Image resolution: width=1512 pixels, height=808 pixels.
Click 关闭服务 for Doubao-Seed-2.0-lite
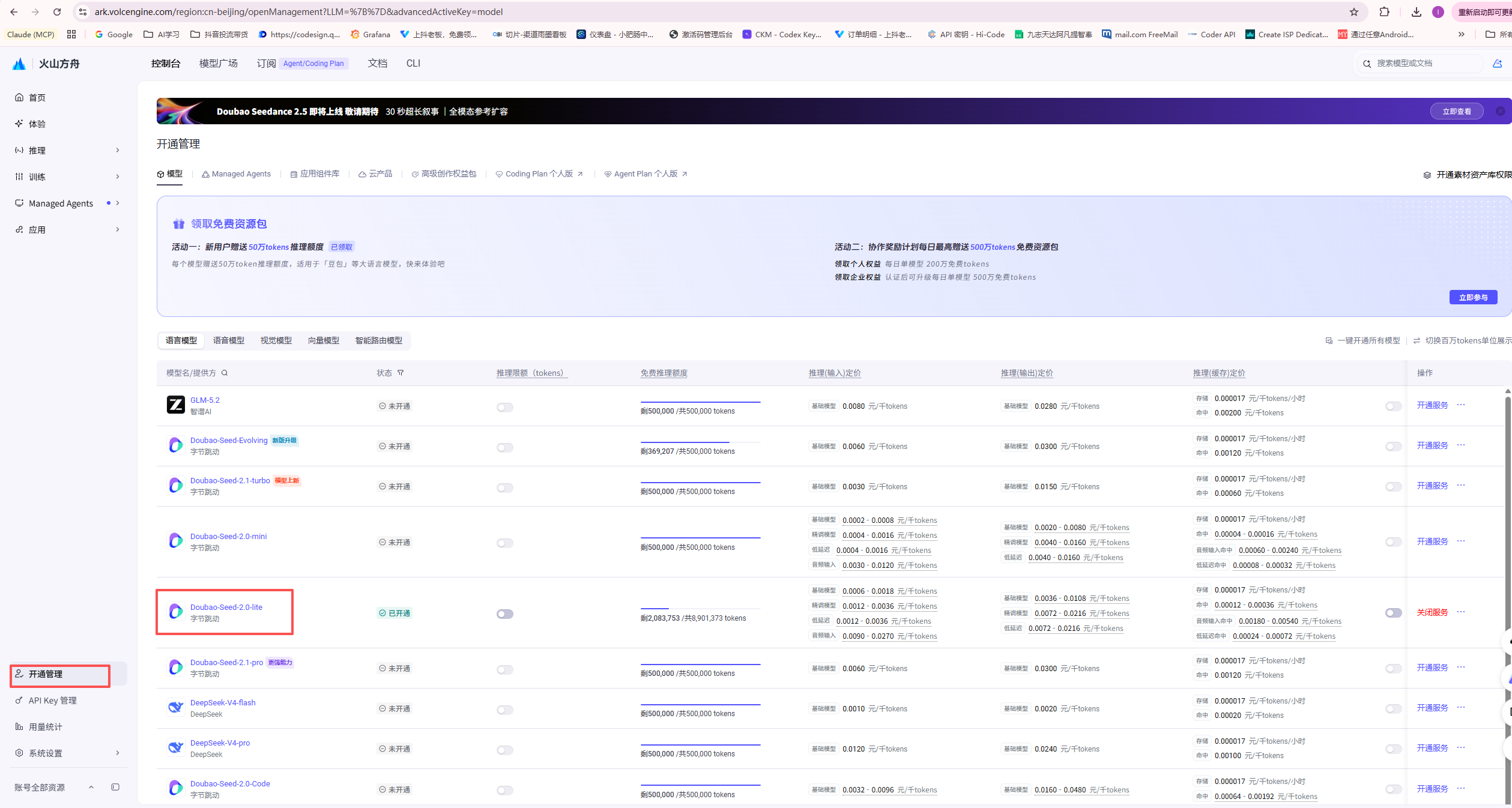(1432, 612)
